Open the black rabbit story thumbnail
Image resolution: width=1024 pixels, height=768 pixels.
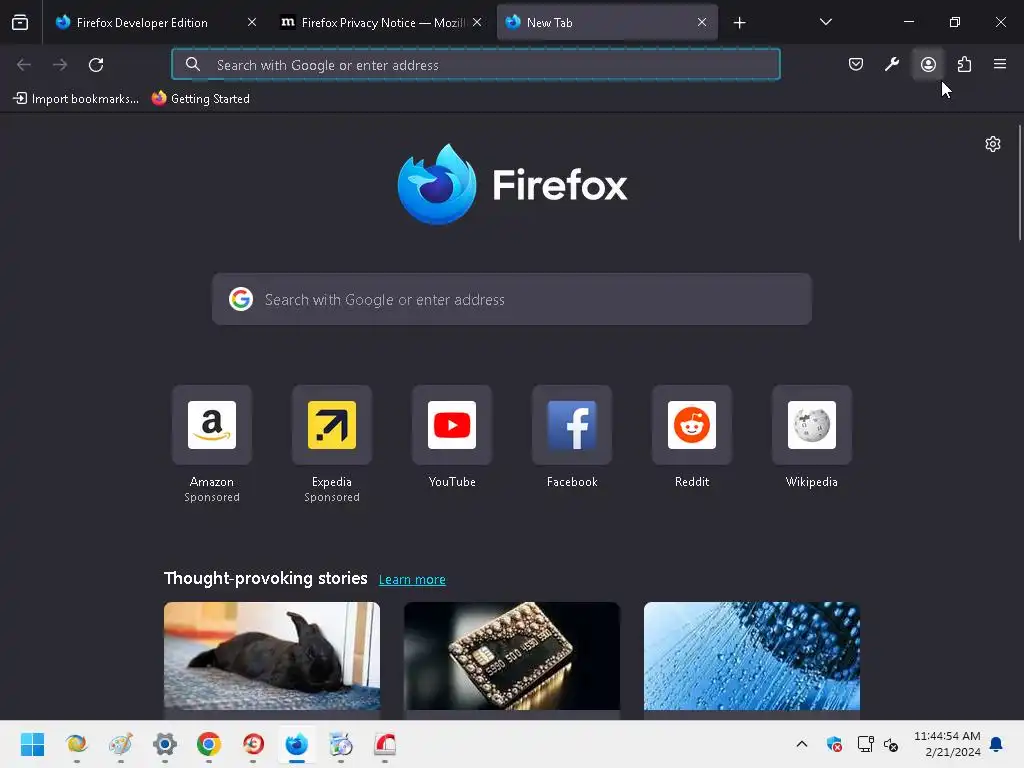pos(272,656)
